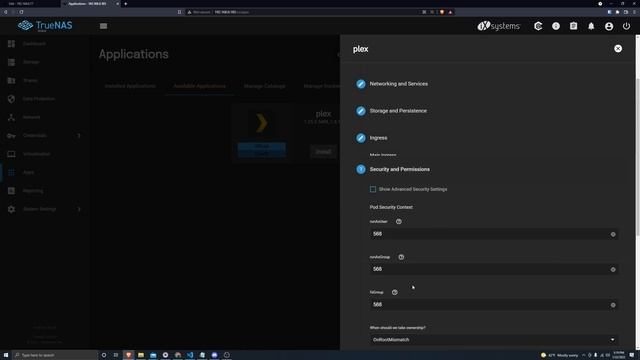Open the Ingress section label
The width and height of the screenshot is (640, 360).
378,138
